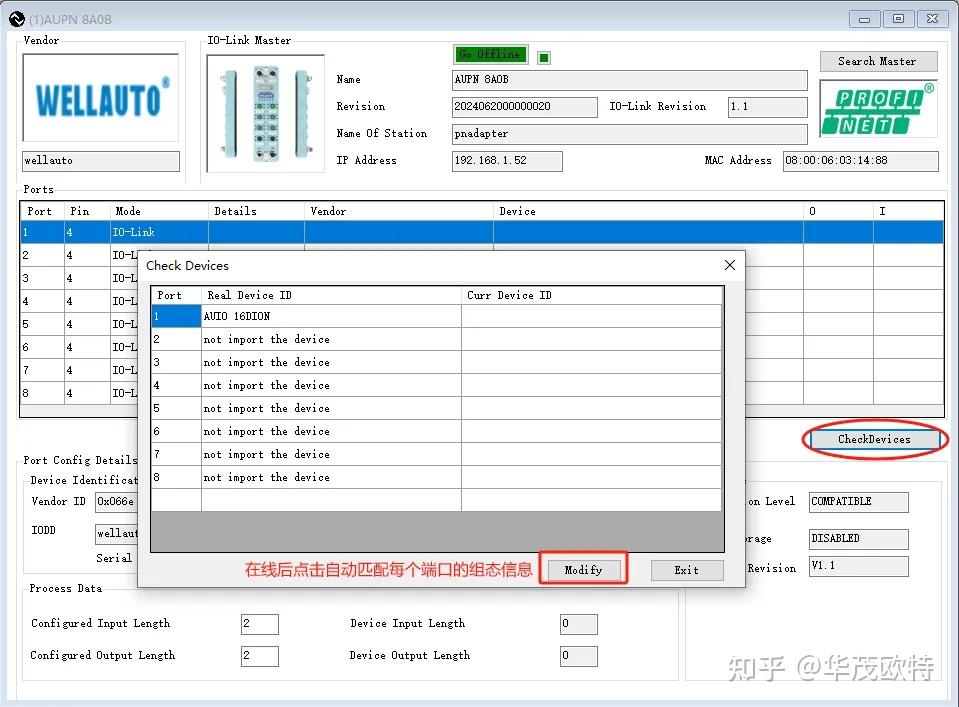Image resolution: width=959 pixels, height=707 pixels.
Task: Select port 8 'not import the device' row
Action: (437, 477)
